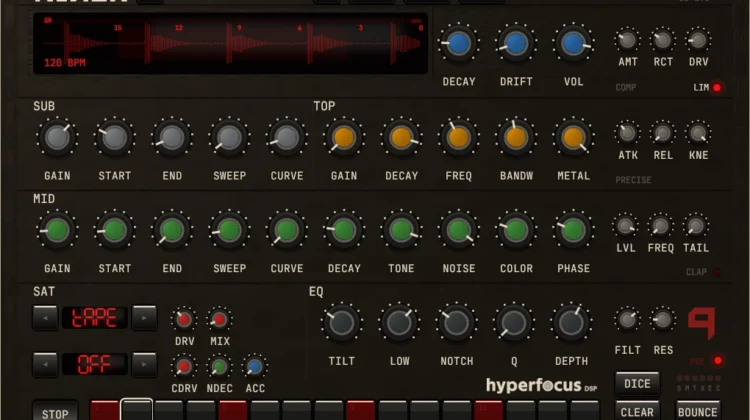The image size is (750, 420).
Task: Click the blue VOL knob
Action: (x=573, y=43)
